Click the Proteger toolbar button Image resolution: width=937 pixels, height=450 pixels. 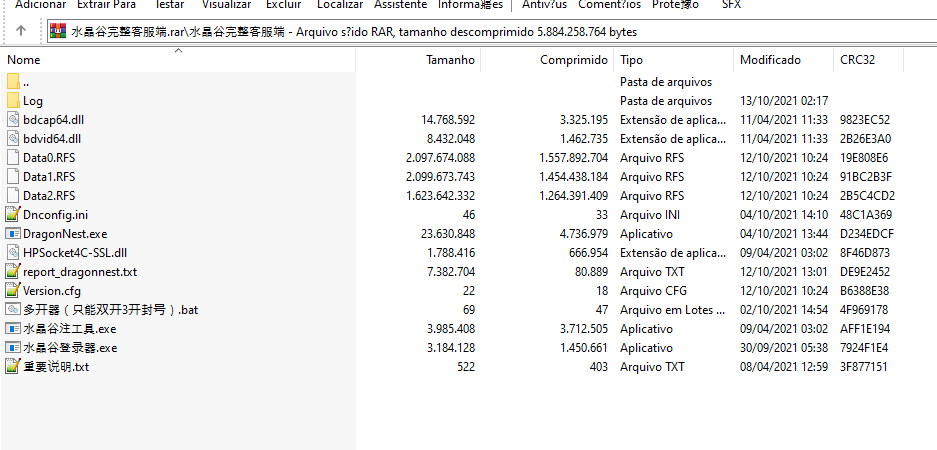(675, 5)
